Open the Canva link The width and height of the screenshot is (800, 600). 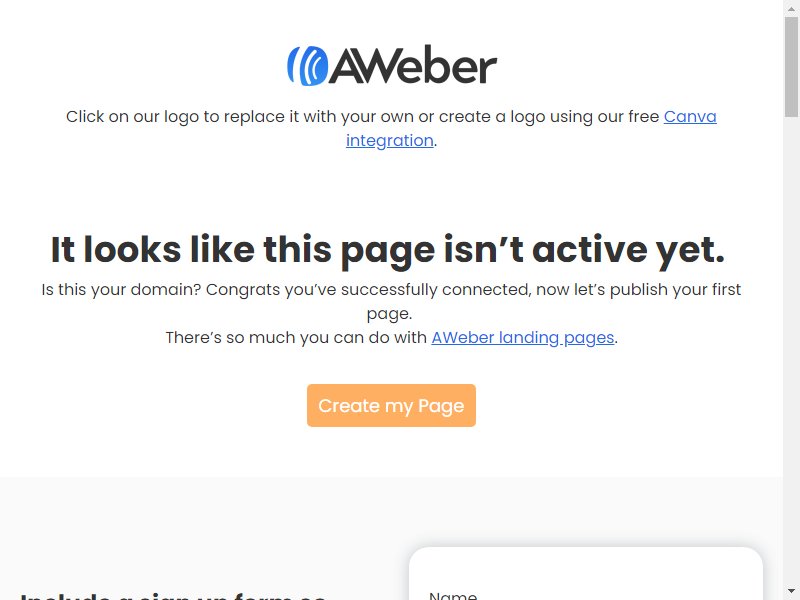click(x=690, y=116)
